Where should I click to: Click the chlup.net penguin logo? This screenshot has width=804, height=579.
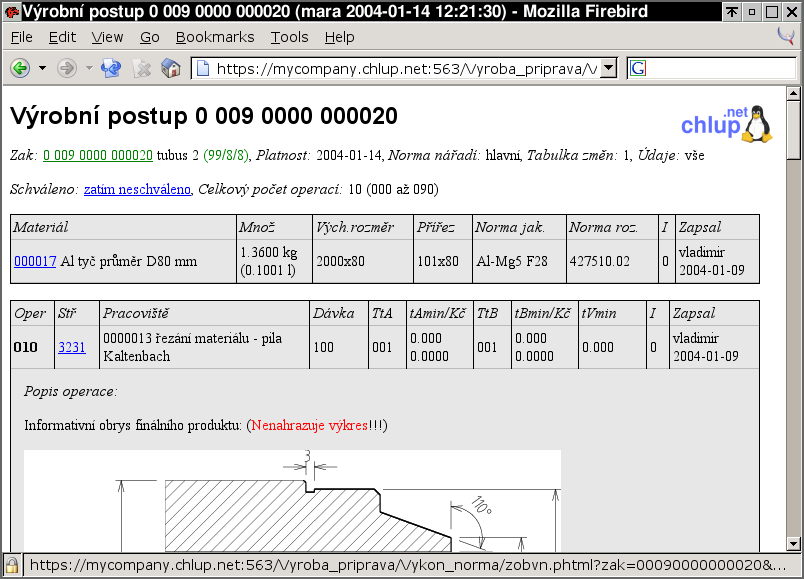727,124
